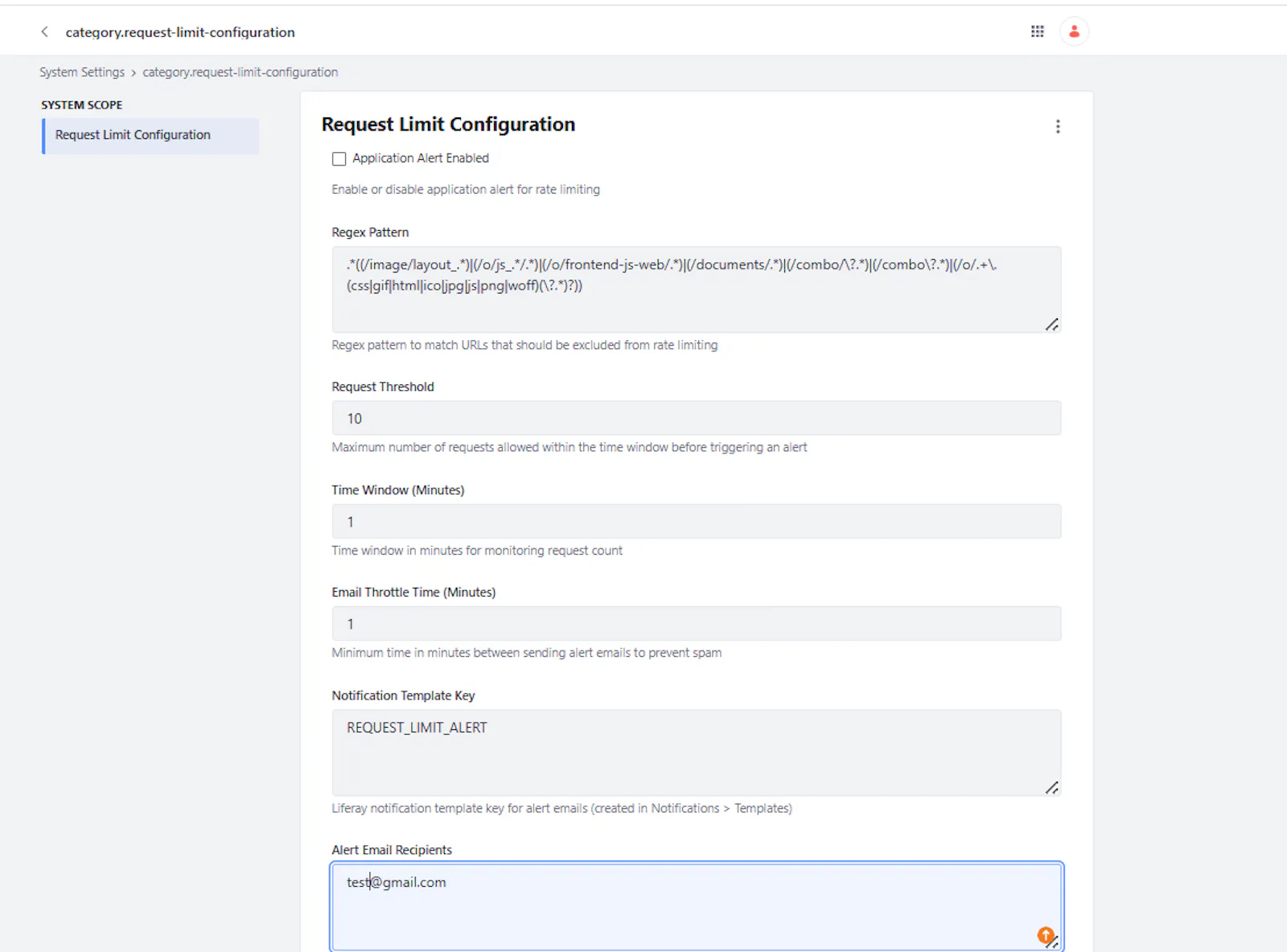1287x952 pixels.
Task: Click the page title category.request-limit-configuration in header
Action: pyautogui.click(x=180, y=32)
